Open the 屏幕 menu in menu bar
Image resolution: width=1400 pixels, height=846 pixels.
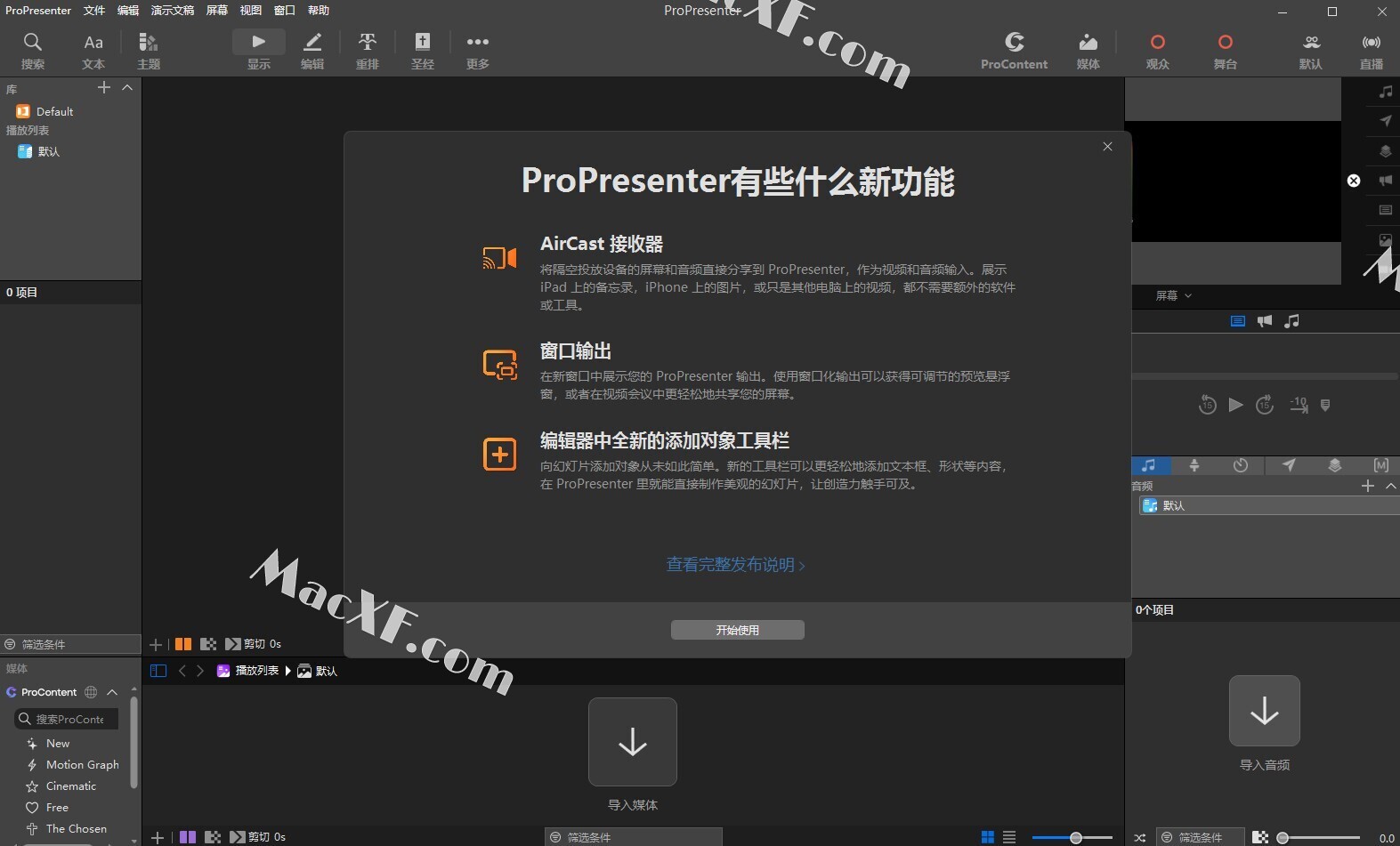point(217,11)
